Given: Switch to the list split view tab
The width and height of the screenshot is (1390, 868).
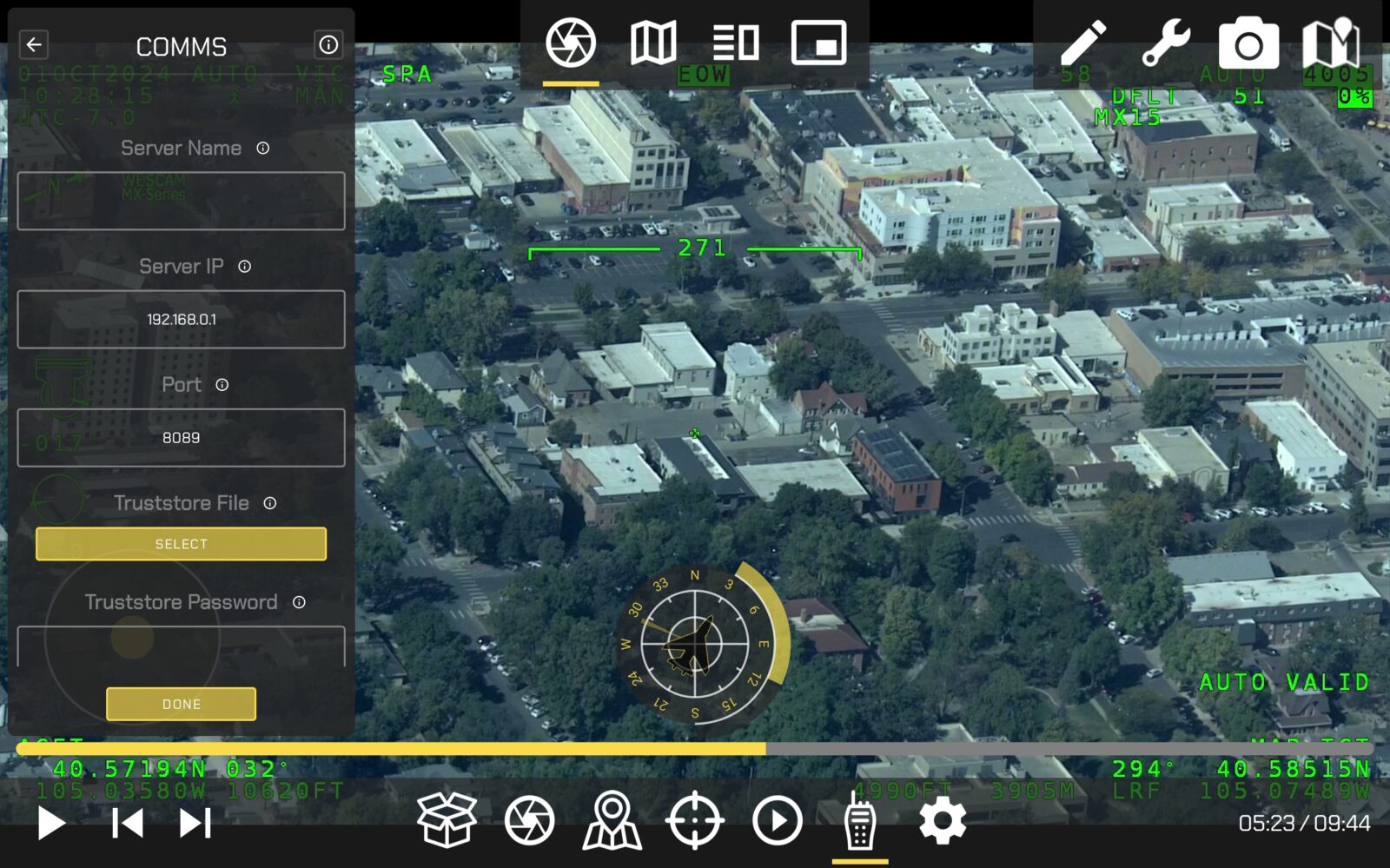Looking at the screenshot, I should pos(736,43).
